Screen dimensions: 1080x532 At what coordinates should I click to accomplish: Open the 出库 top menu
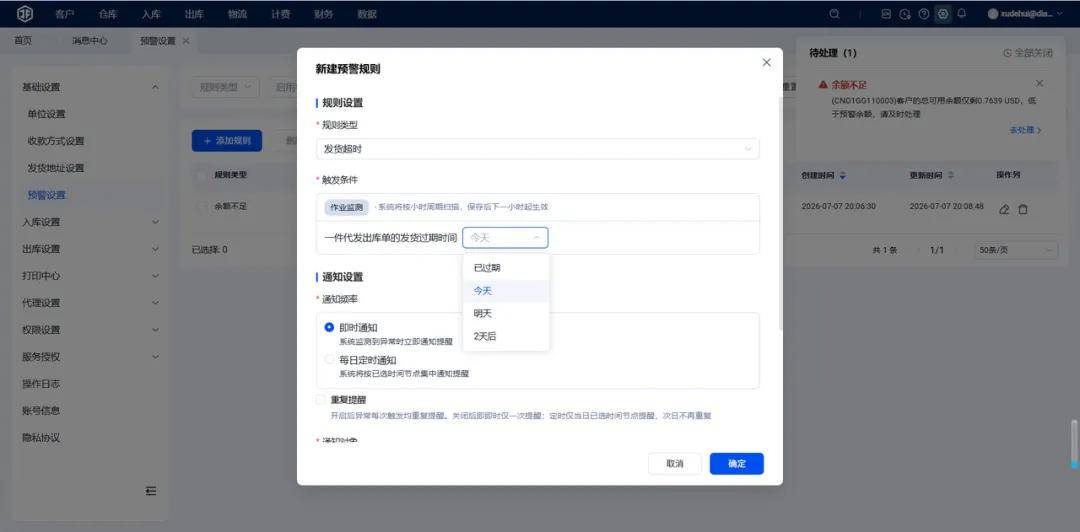click(194, 14)
